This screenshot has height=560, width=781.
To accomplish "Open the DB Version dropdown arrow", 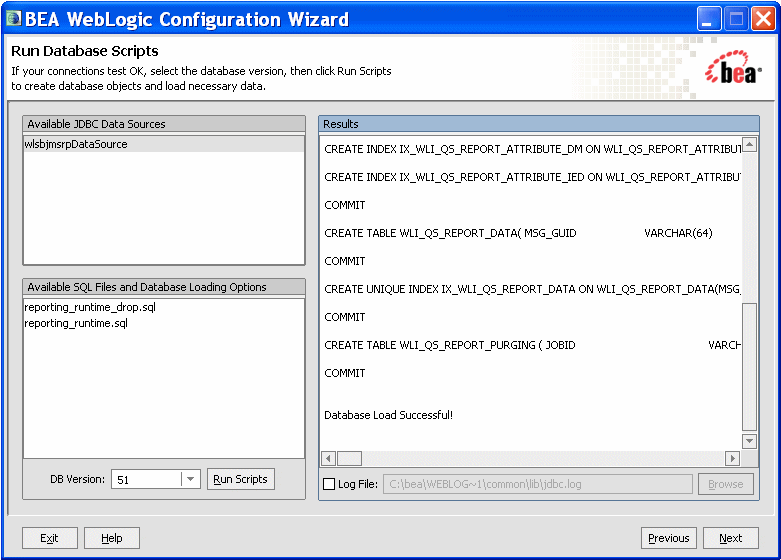I will pyautogui.click(x=190, y=480).
